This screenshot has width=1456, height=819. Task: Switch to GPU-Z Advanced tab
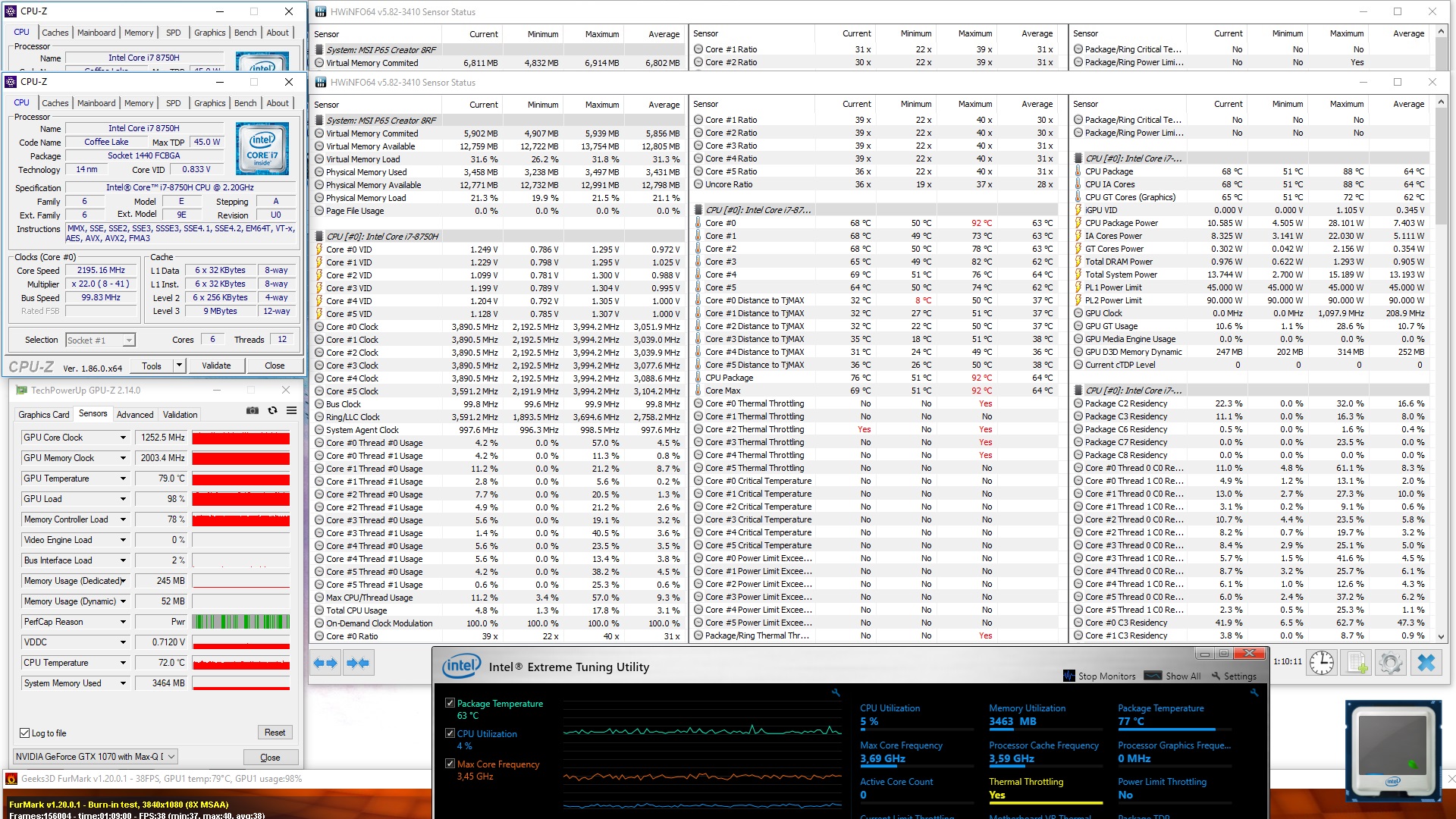click(x=135, y=415)
